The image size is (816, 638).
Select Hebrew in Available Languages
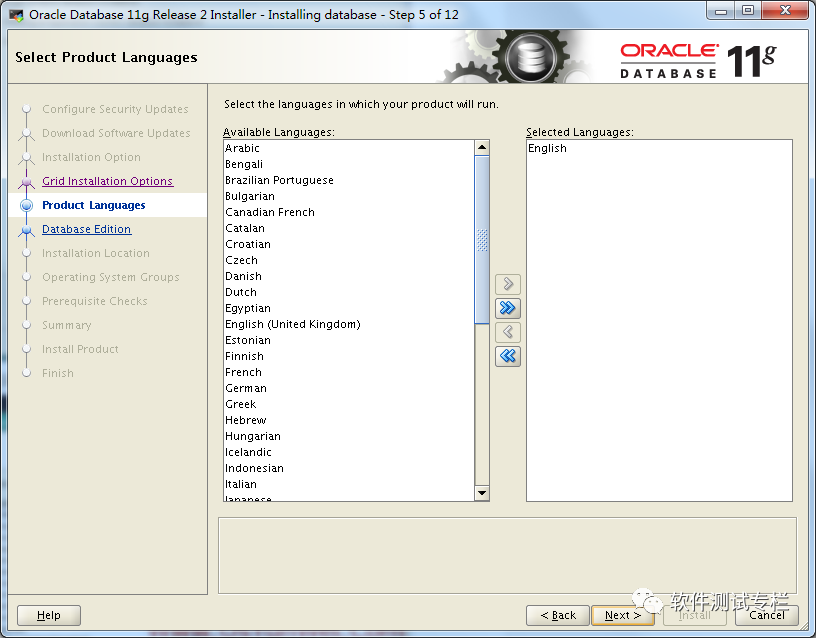[349, 420]
